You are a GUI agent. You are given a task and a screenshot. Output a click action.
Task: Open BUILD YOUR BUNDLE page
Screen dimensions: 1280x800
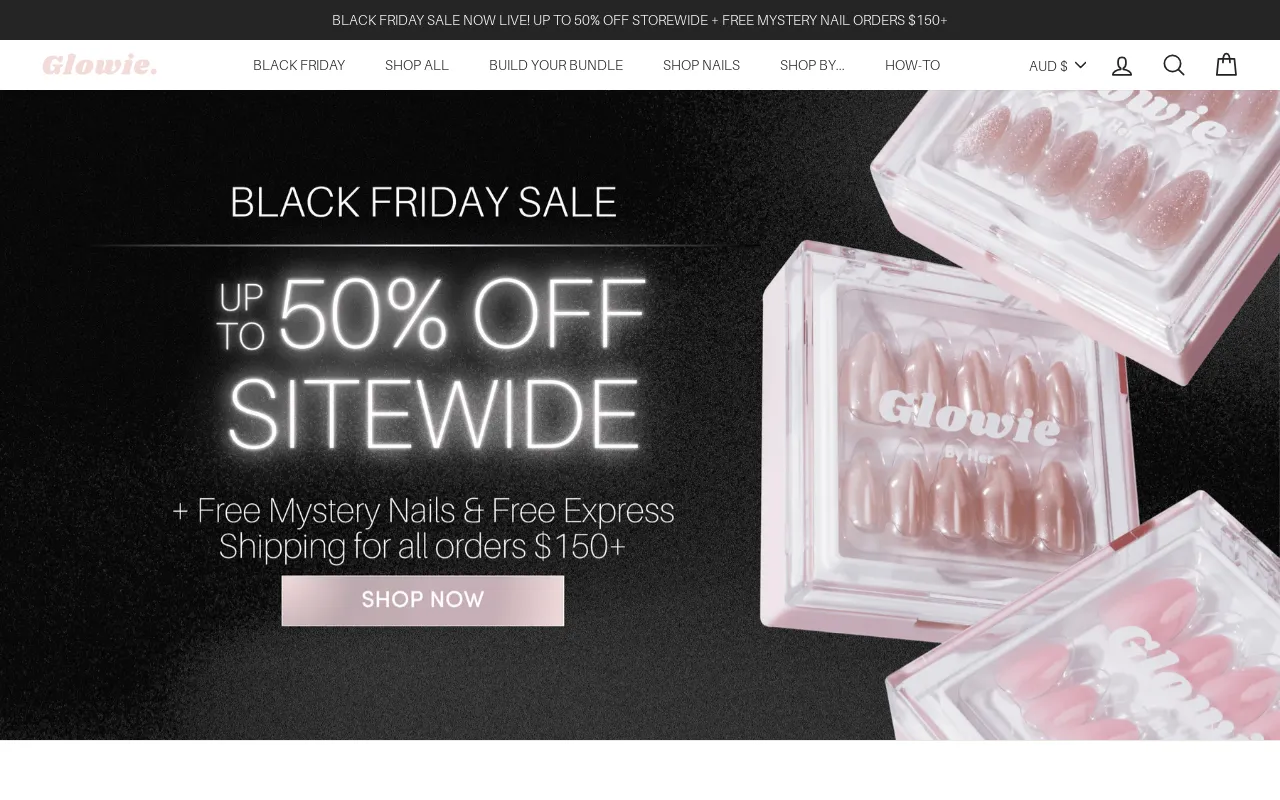tap(556, 65)
